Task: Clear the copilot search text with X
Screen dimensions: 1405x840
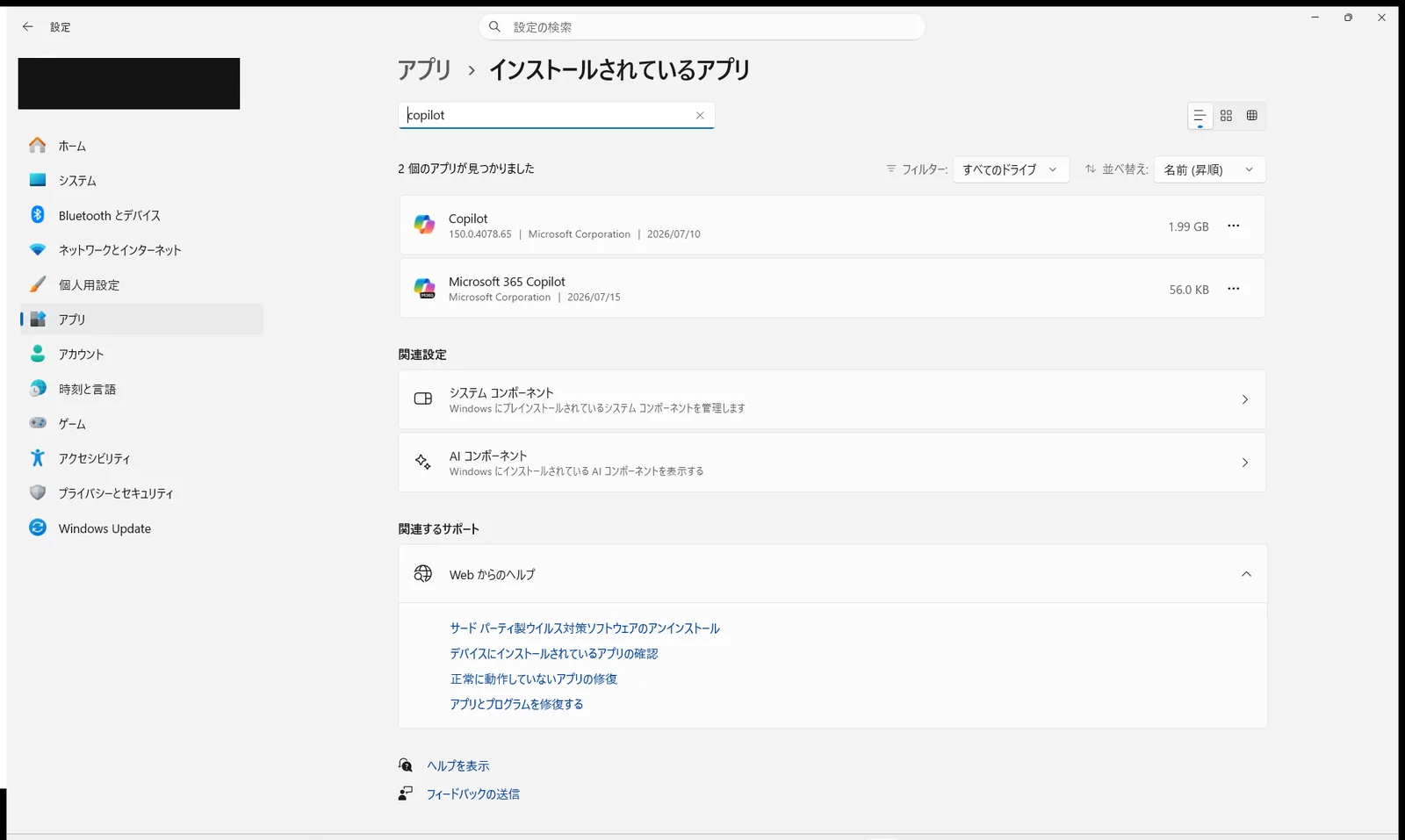Action: tap(700, 116)
